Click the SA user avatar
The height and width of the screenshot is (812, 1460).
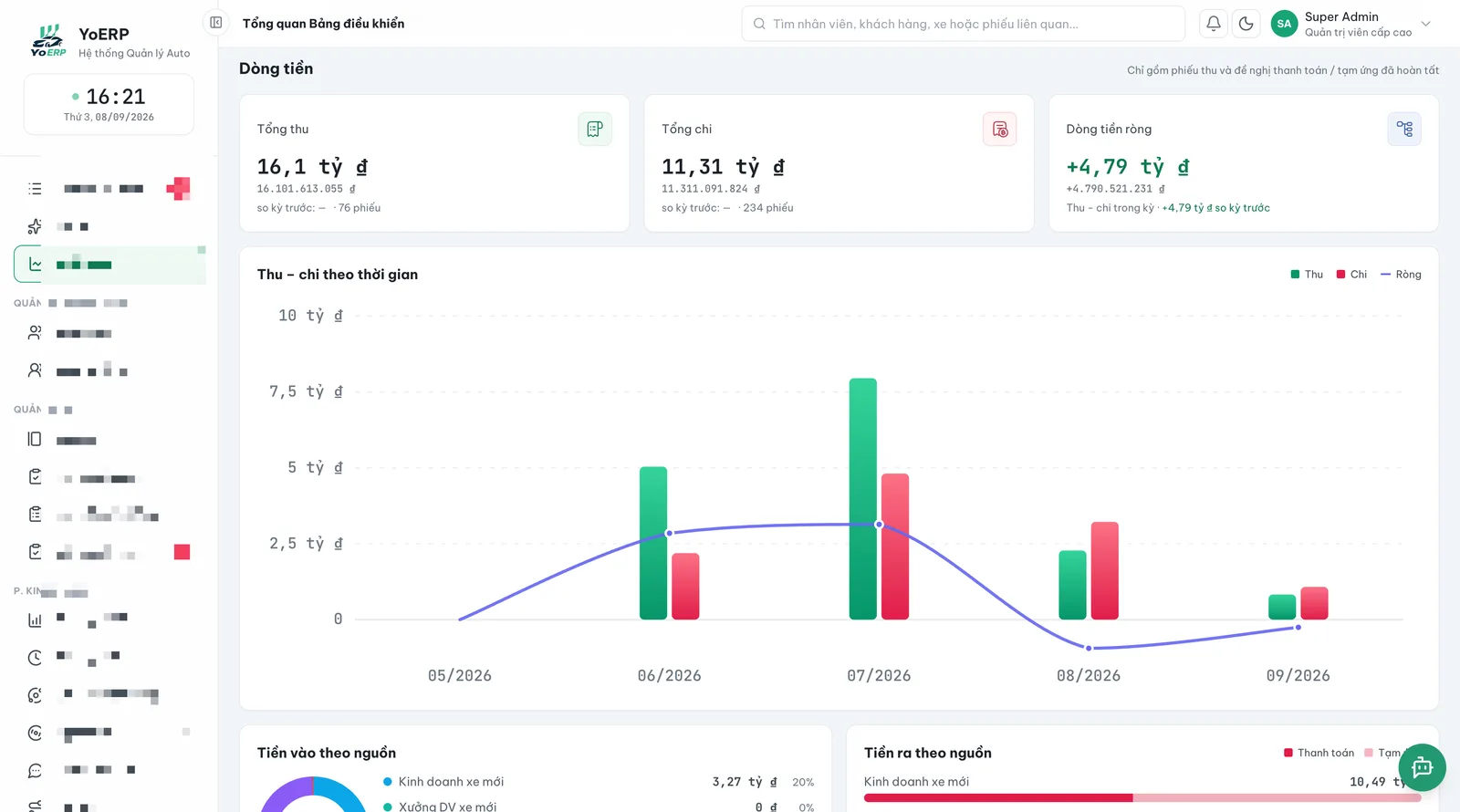tap(1285, 24)
